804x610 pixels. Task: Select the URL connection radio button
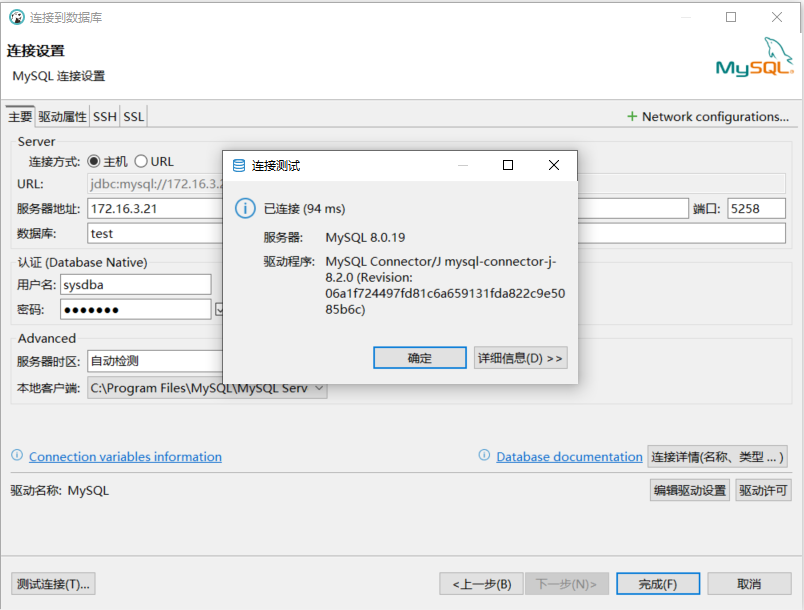pyautogui.click(x=141, y=161)
